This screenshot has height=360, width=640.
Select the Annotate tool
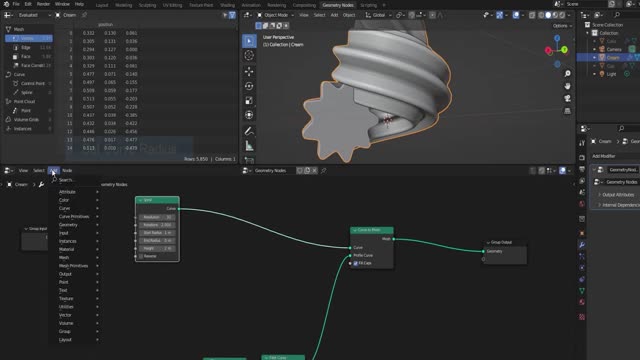(249, 131)
